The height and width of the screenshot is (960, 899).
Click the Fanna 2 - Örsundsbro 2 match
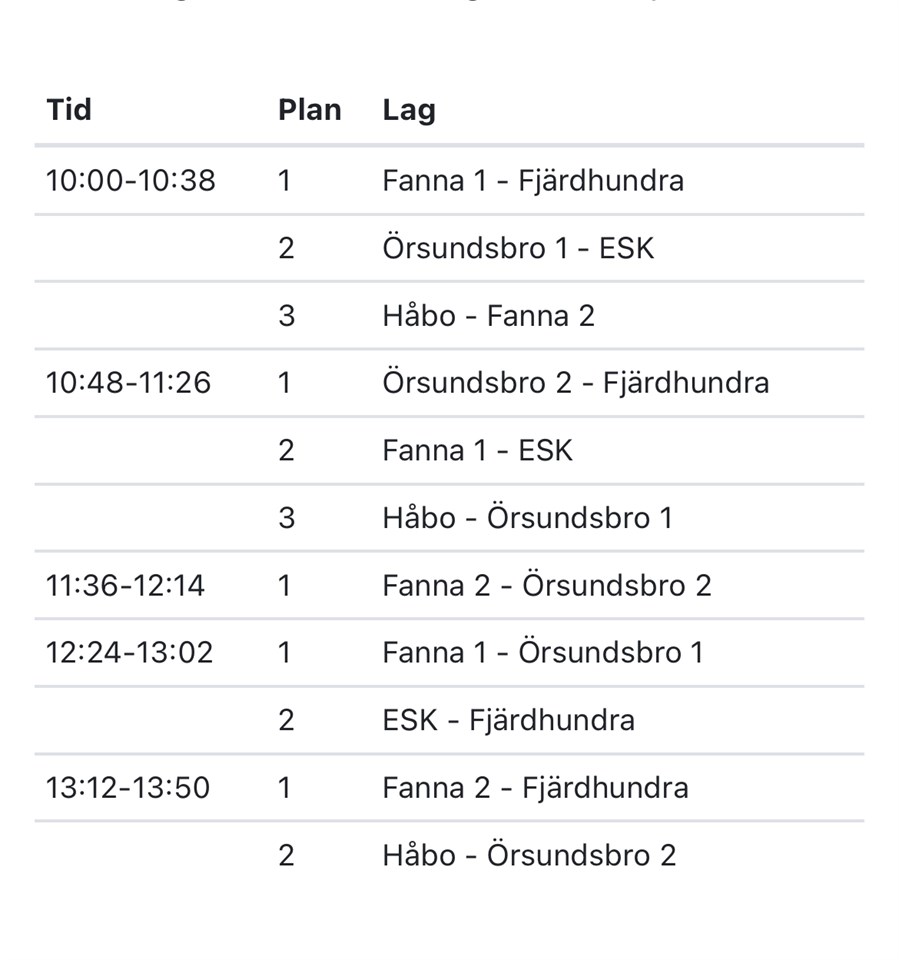tap(546, 585)
